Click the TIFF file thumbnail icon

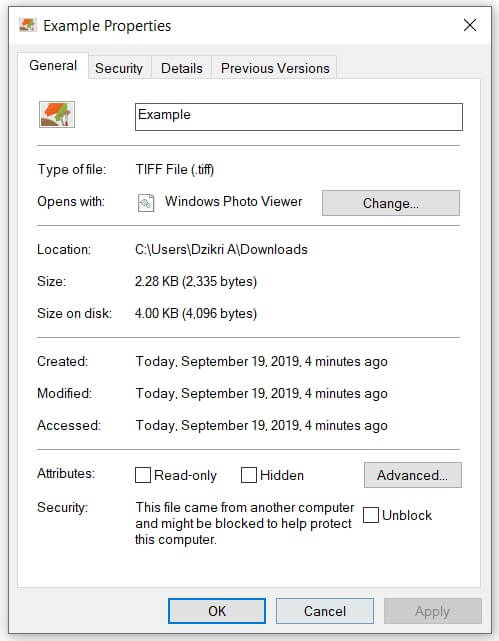(57, 114)
